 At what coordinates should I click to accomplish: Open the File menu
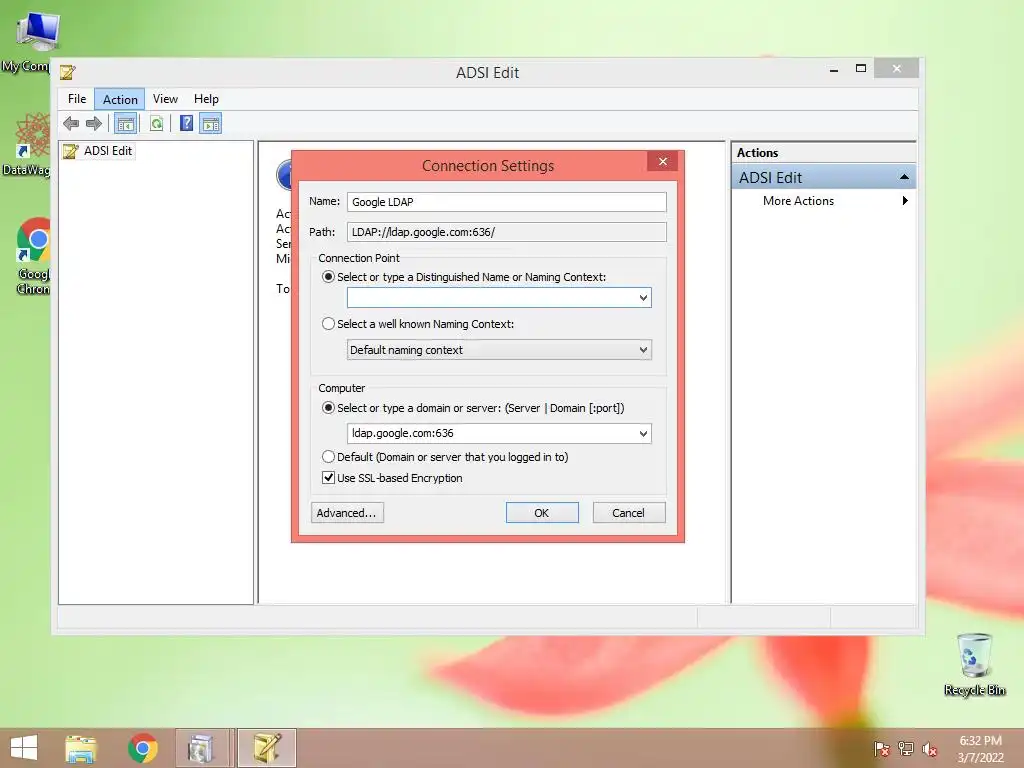tap(77, 99)
